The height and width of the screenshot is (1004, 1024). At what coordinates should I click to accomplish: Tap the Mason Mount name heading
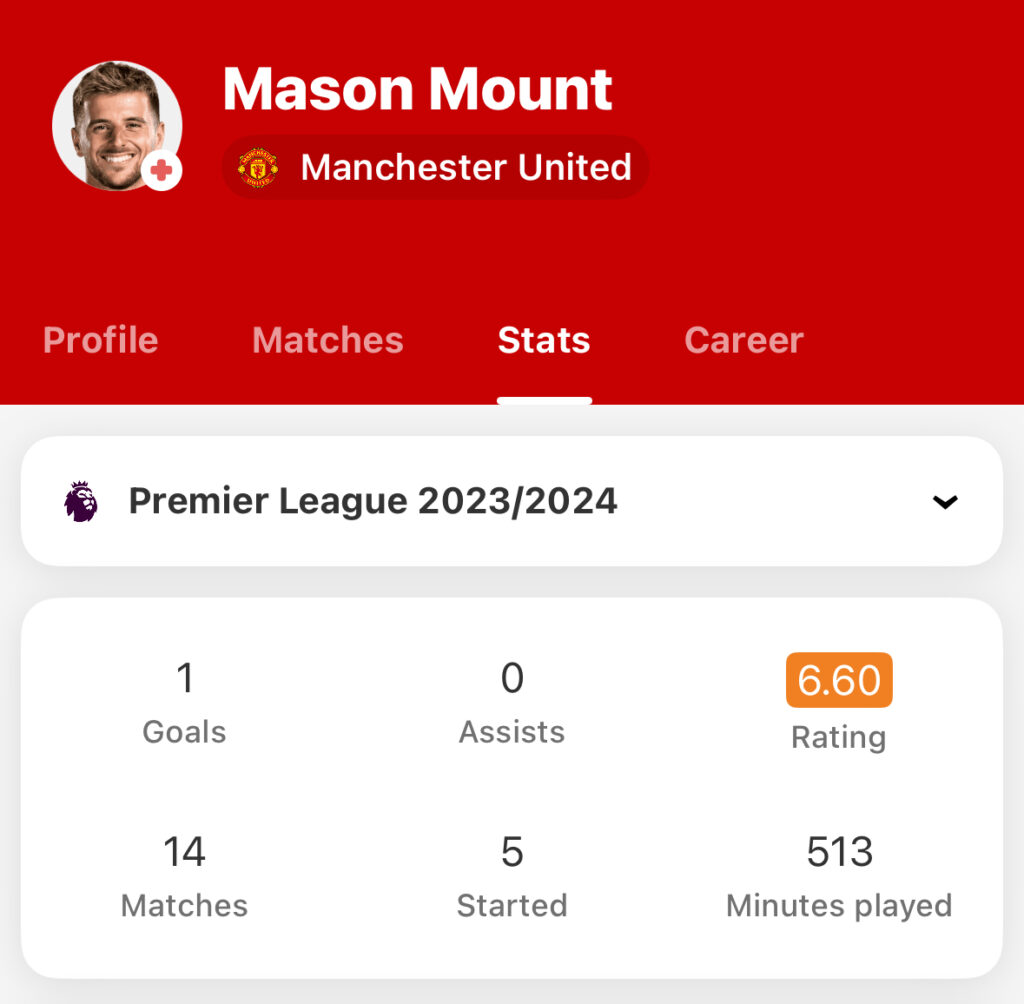(418, 89)
